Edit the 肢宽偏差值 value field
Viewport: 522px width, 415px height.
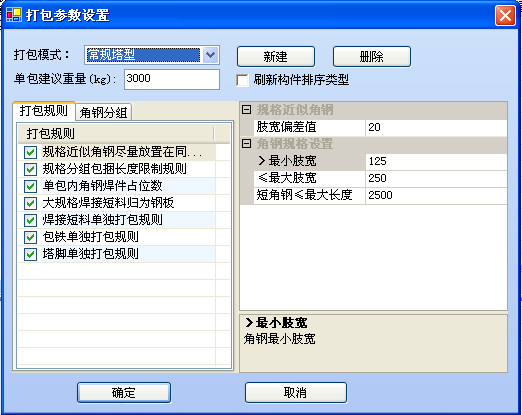pos(436,127)
